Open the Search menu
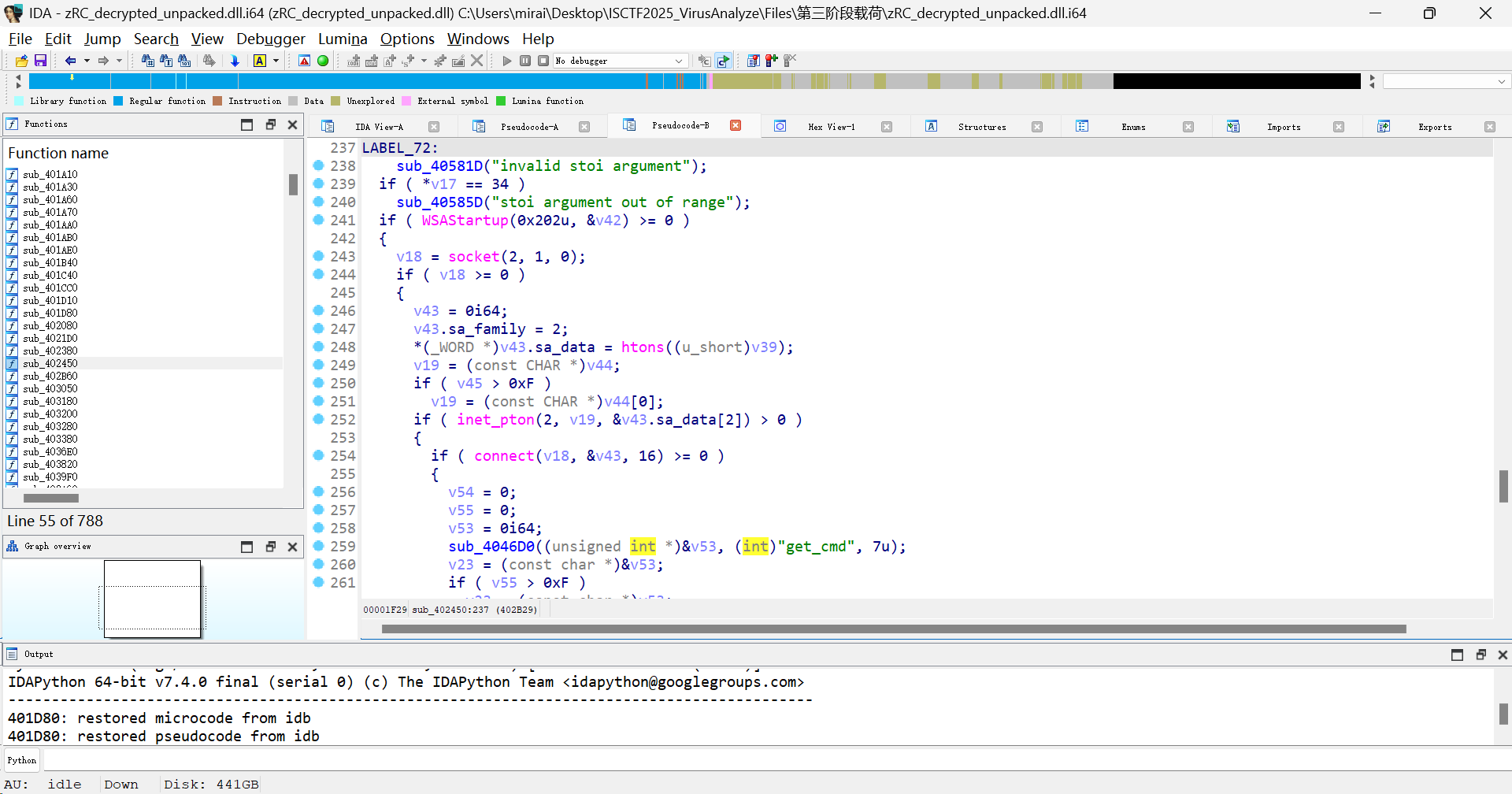1512x794 pixels. [156, 39]
